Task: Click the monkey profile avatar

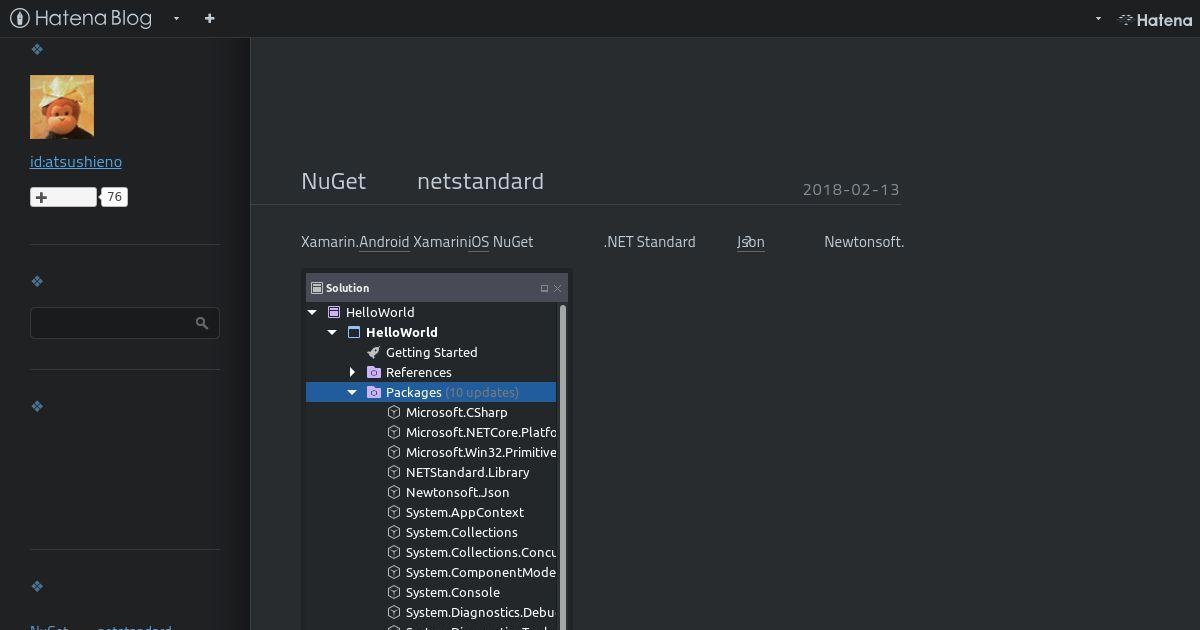Action: (62, 107)
